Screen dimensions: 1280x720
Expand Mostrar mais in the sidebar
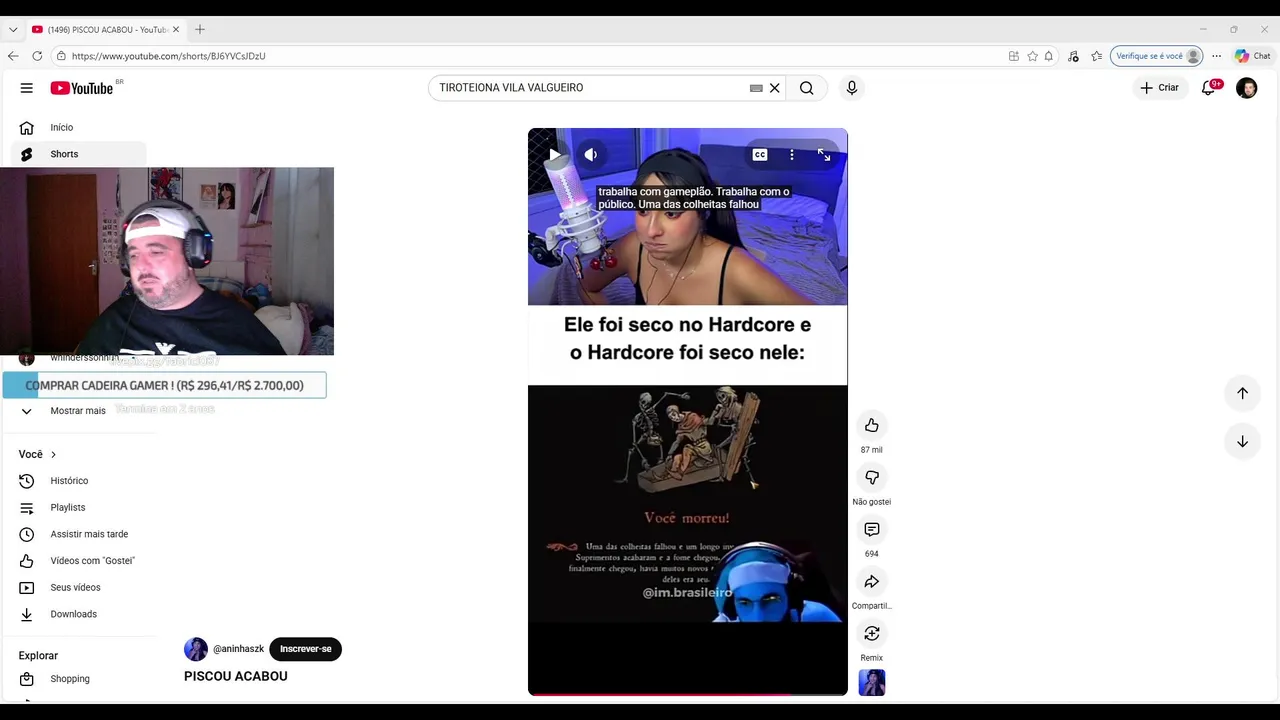tap(78, 411)
